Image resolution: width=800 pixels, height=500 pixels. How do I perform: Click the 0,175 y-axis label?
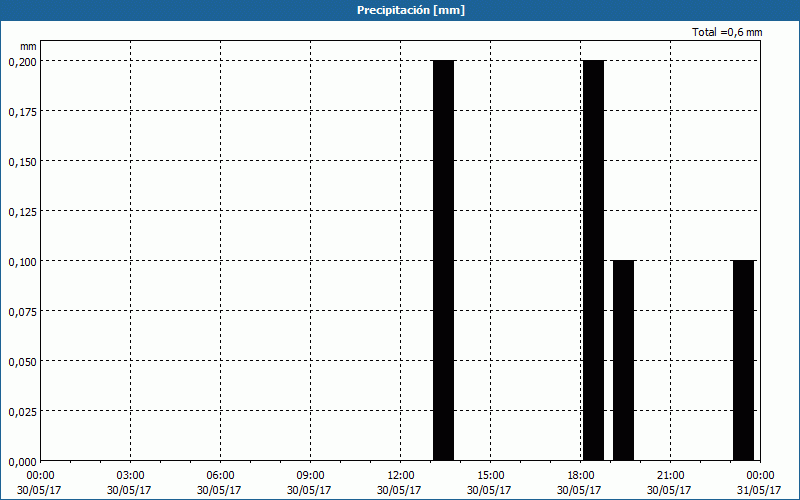[x=22, y=112]
